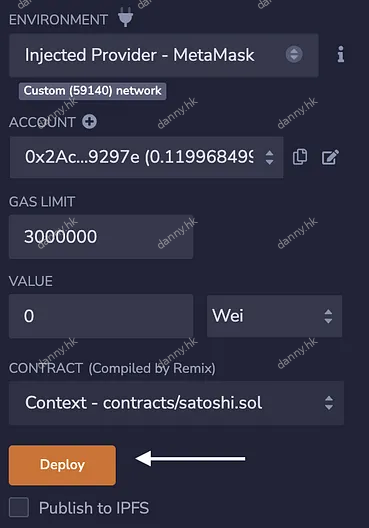Click the CONTRACT (Compiled by Remix) label

[x=112, y=368]
